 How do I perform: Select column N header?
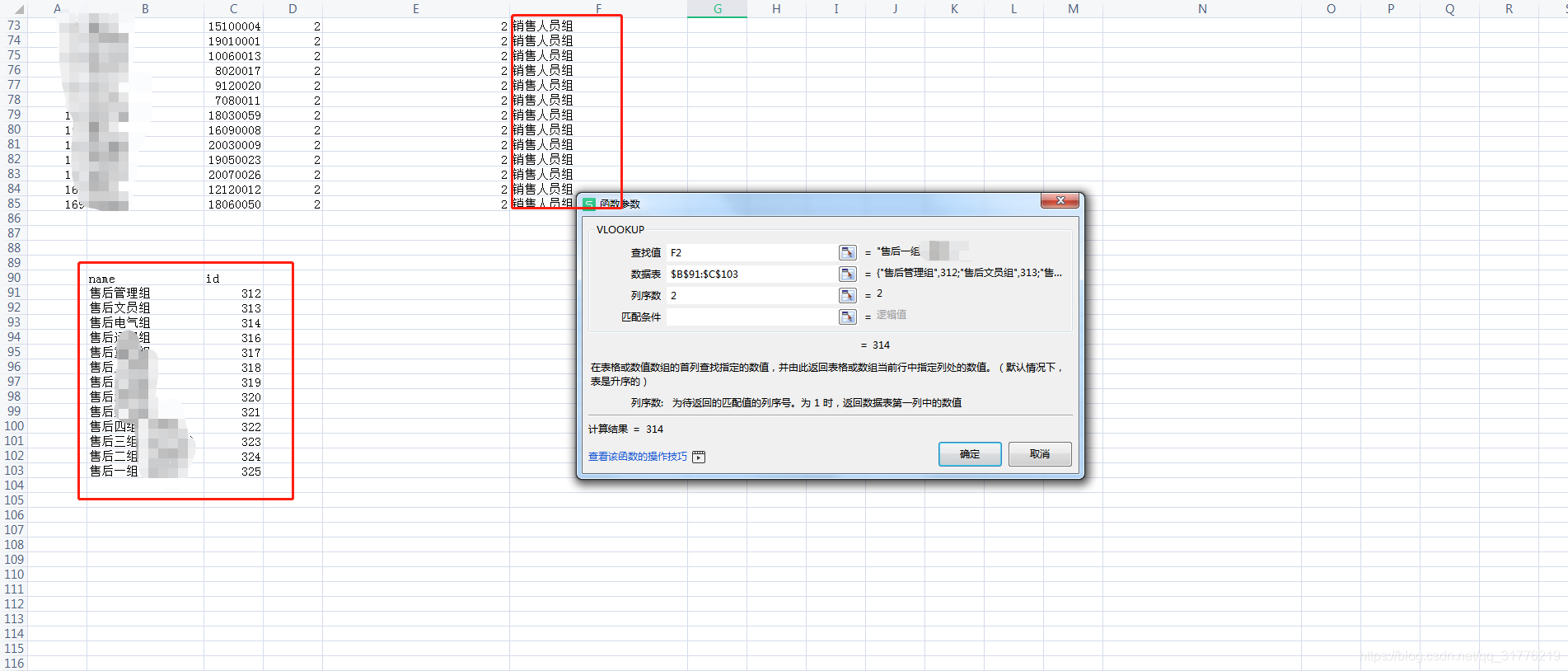click(x=1202, y=9)
